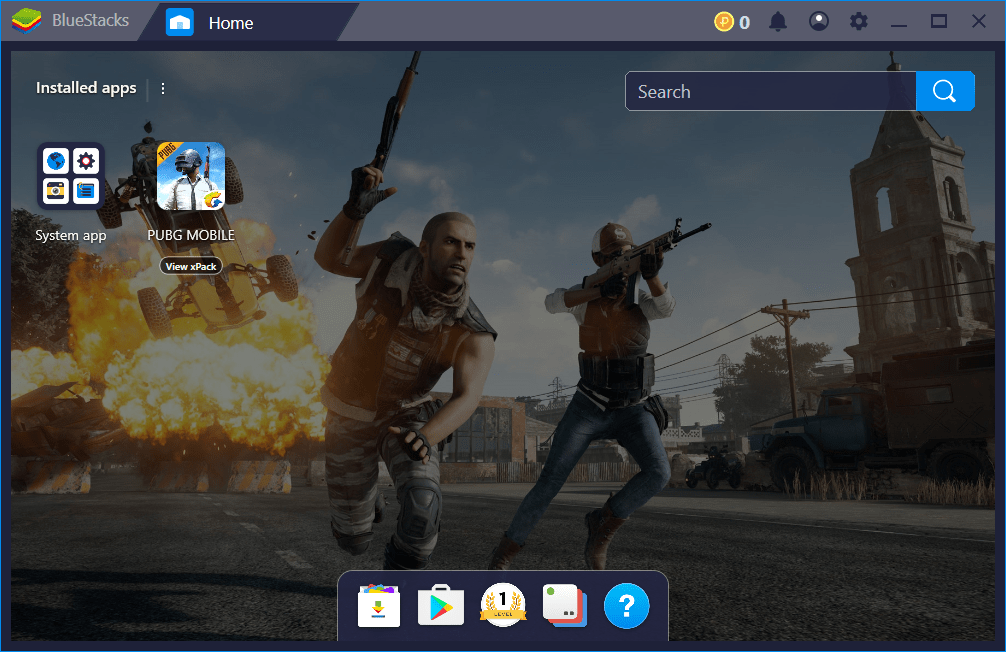Screen dimensions: 1006x652
Task: Open the BlueStacks points coin icon
Action: coord(724,22)
